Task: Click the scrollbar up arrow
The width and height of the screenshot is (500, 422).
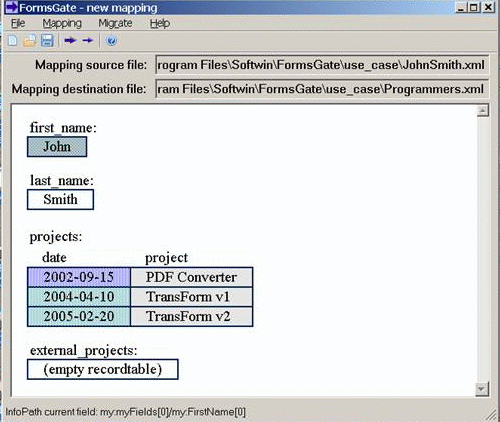Action: (x=483, y=111)
